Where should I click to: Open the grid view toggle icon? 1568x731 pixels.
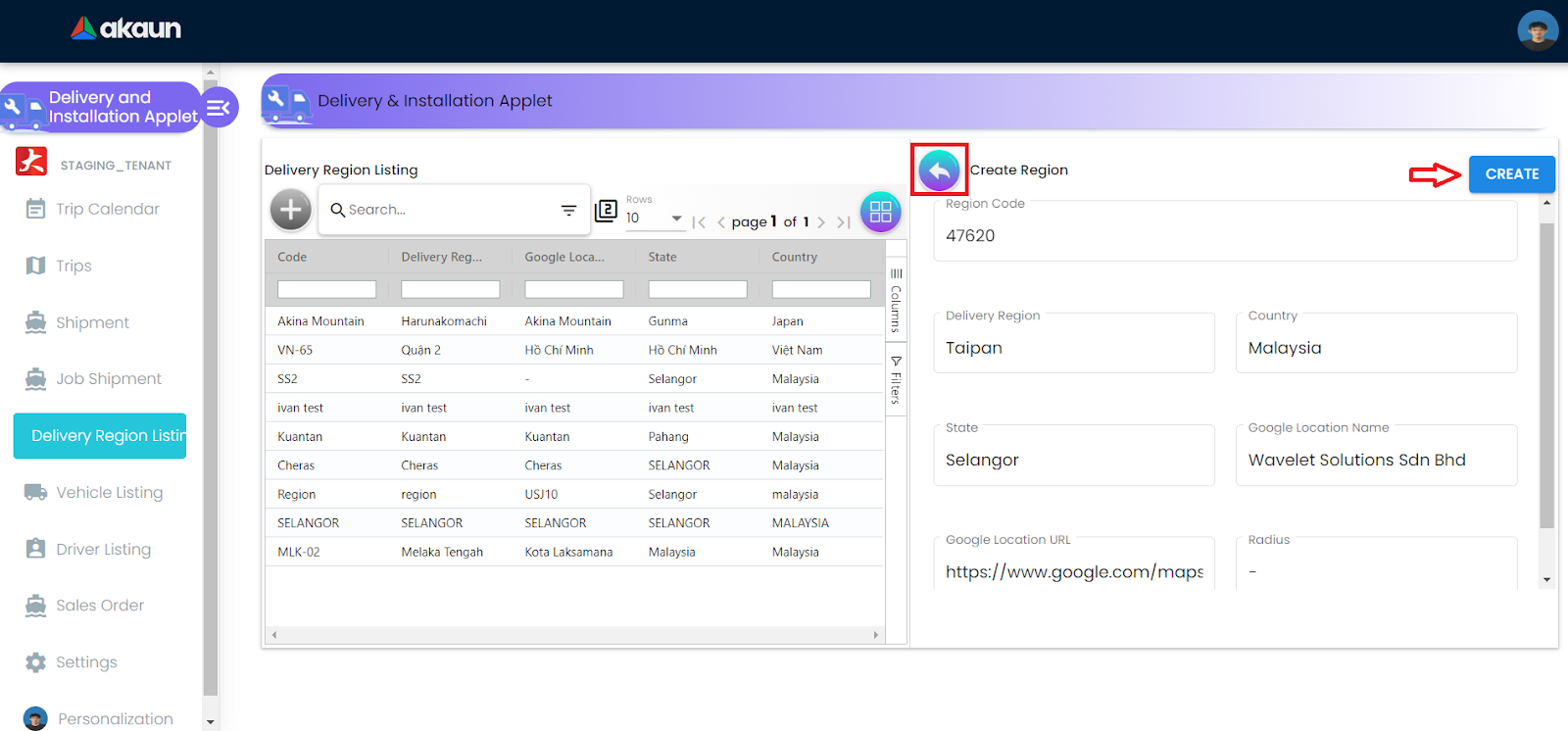coord(880,212)
